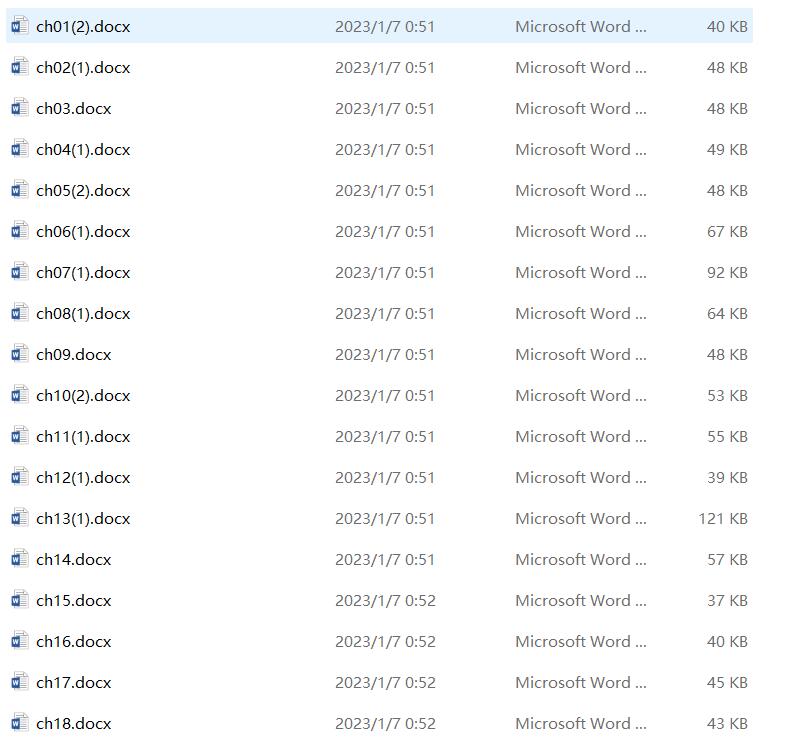Image resolution: width=785 pixels, height=753 pixels.
Task: Select the file name ch02(1).docx
Action: 83,68
